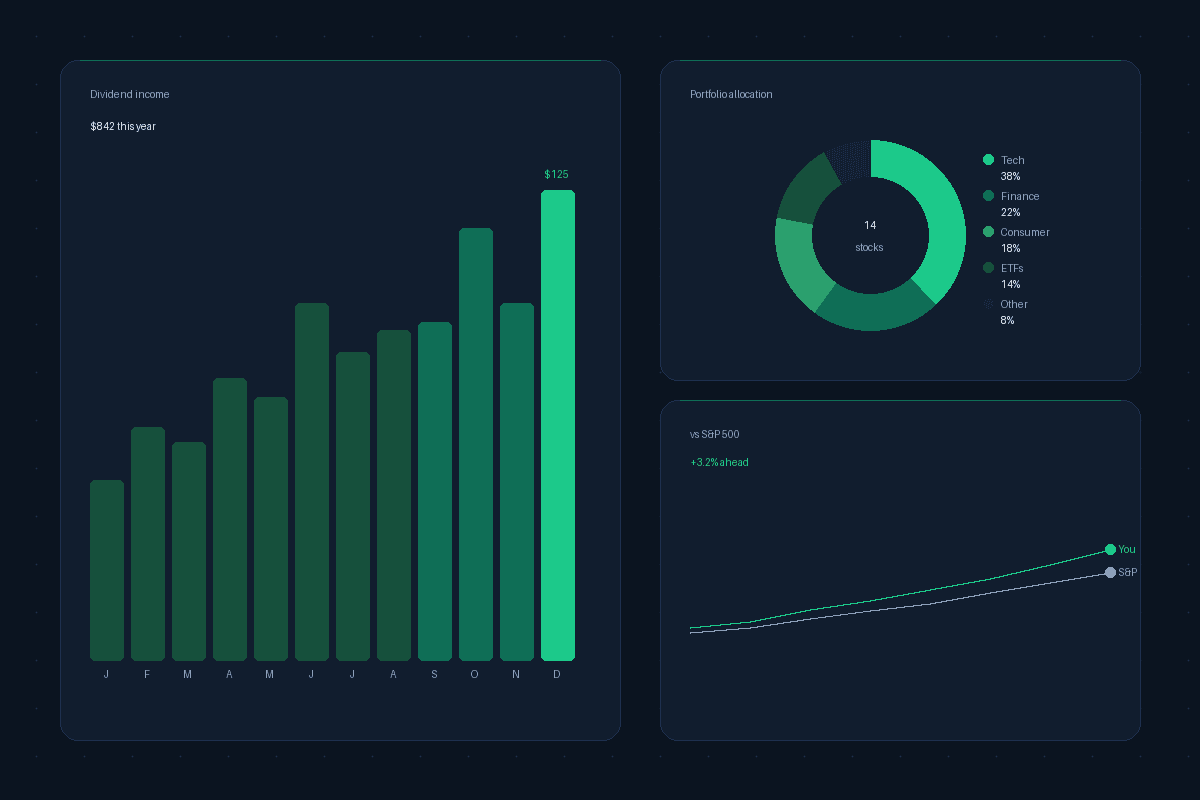Click the ETFs legend color dot
This screenshot has width=1200, height=800.
click(988, 268)
